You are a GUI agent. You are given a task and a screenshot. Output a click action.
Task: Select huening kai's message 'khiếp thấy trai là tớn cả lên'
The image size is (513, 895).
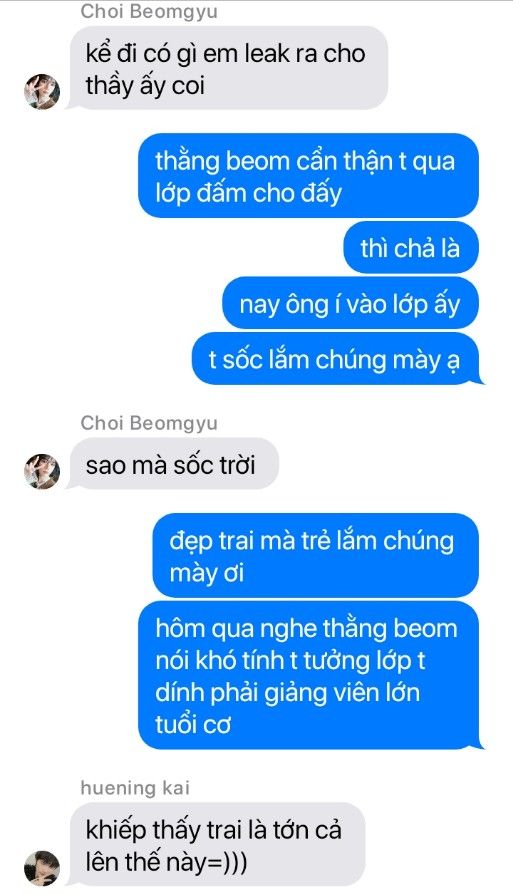216,845
